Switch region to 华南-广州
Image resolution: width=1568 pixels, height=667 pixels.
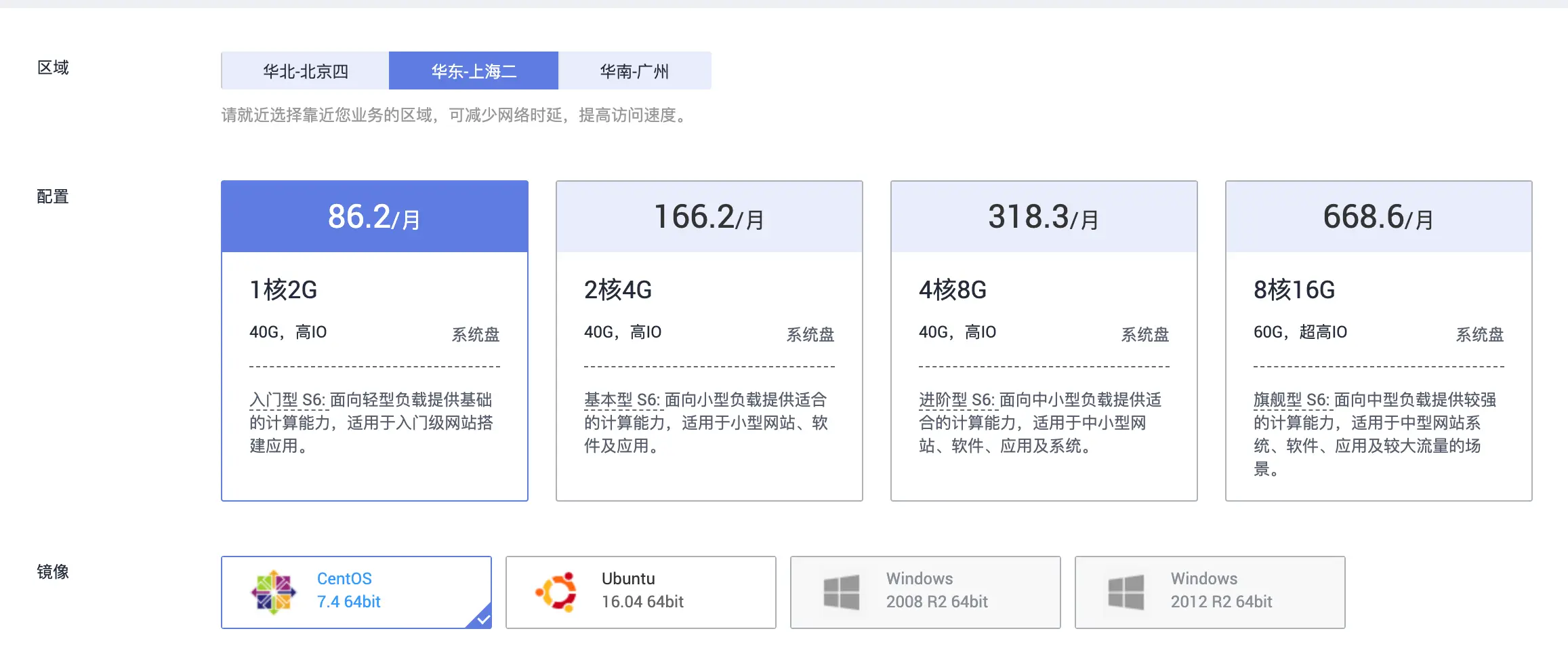[634, 70]
